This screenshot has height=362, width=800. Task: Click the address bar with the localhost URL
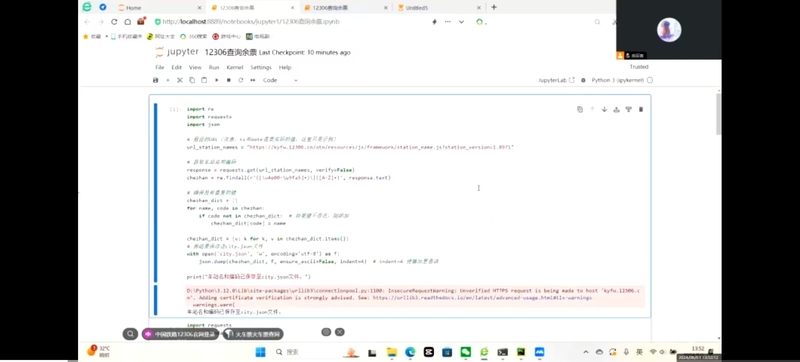[x=250, y=22]
